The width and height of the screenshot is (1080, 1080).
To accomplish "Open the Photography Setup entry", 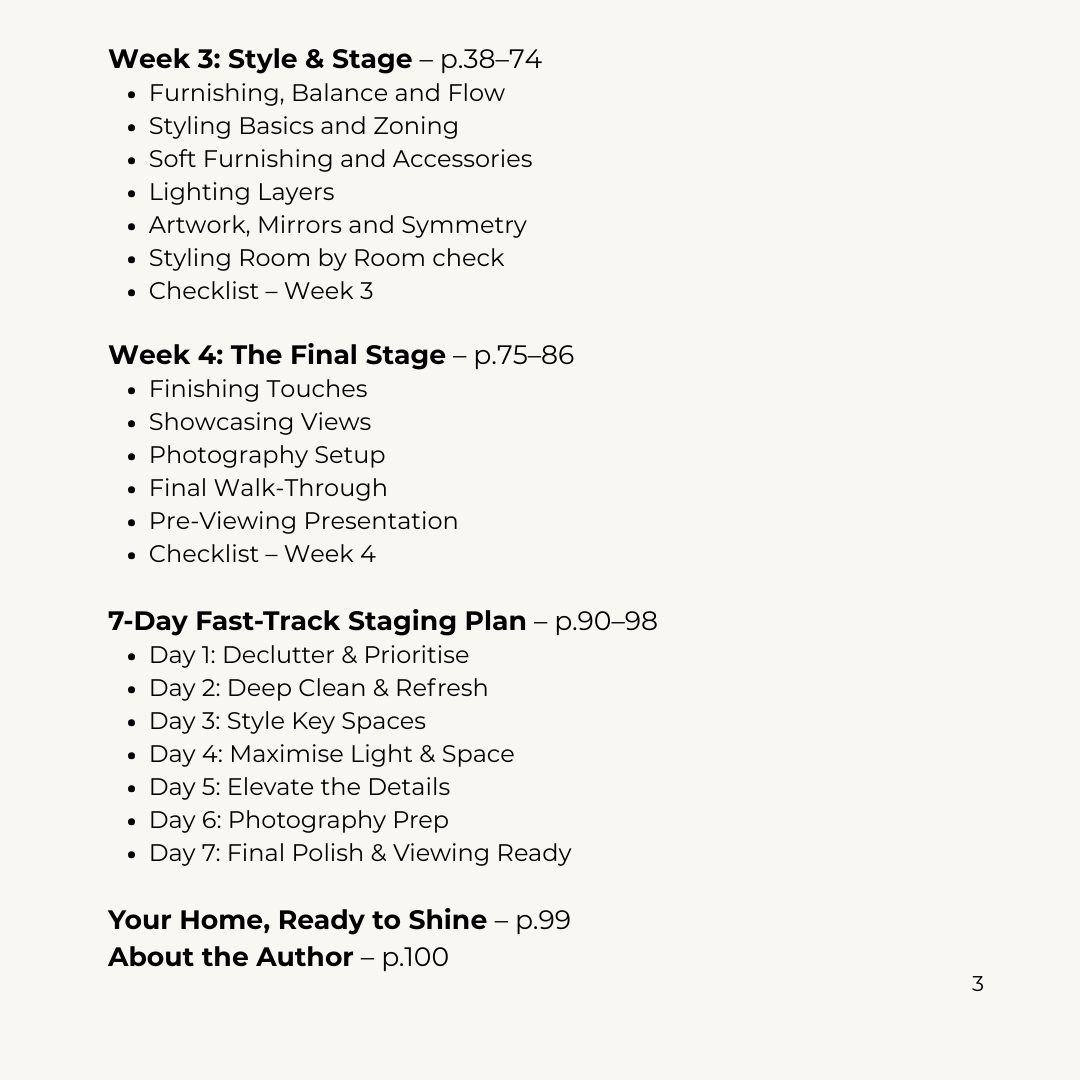I will (x=266, y=455).
